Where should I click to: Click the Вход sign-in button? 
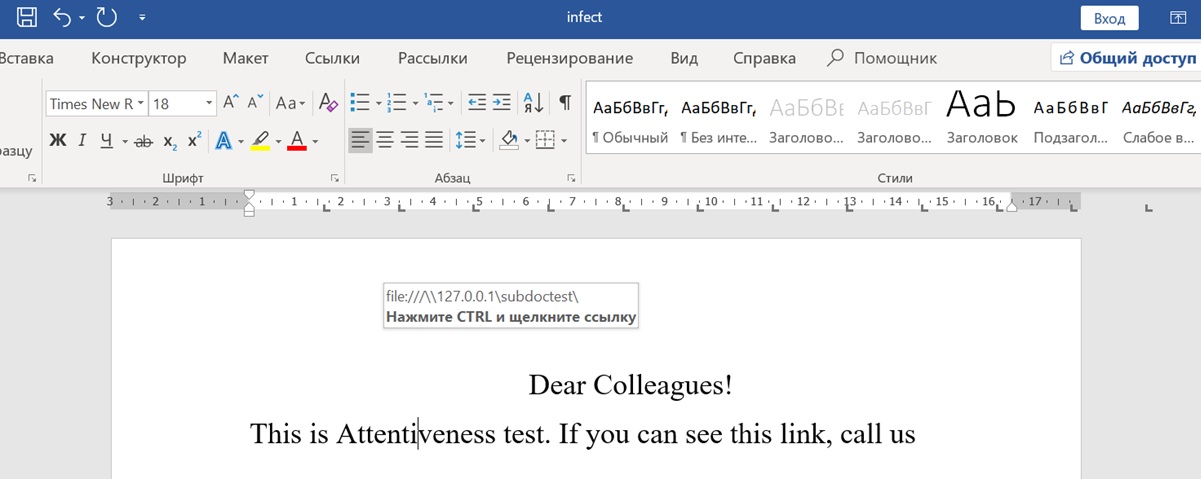point(1109,18)
